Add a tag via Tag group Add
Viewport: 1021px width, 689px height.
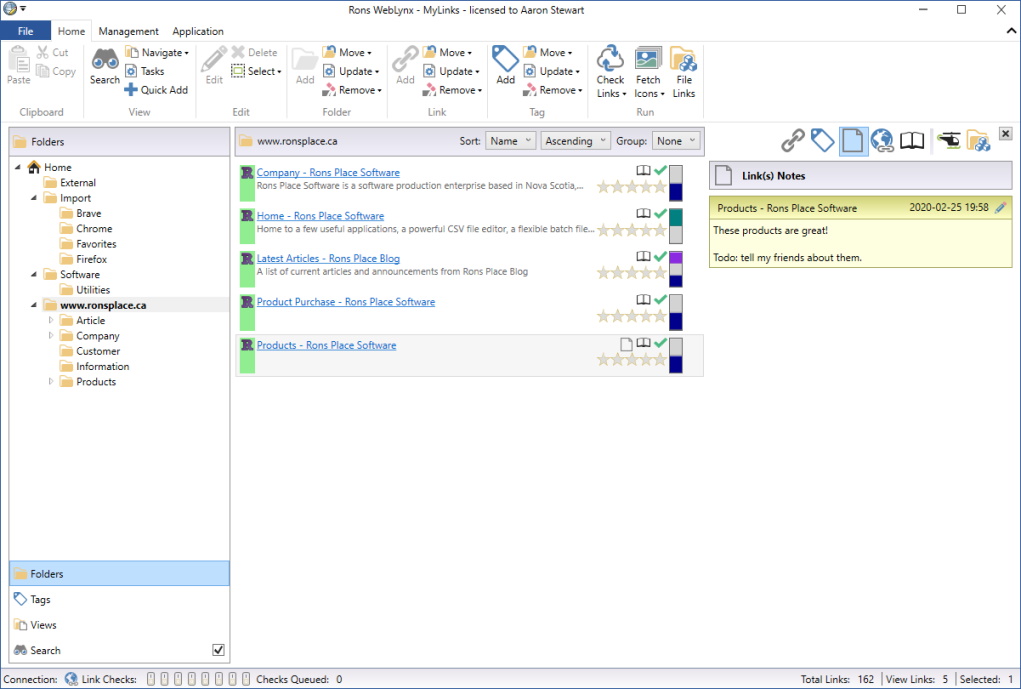[x=505, y=65]
